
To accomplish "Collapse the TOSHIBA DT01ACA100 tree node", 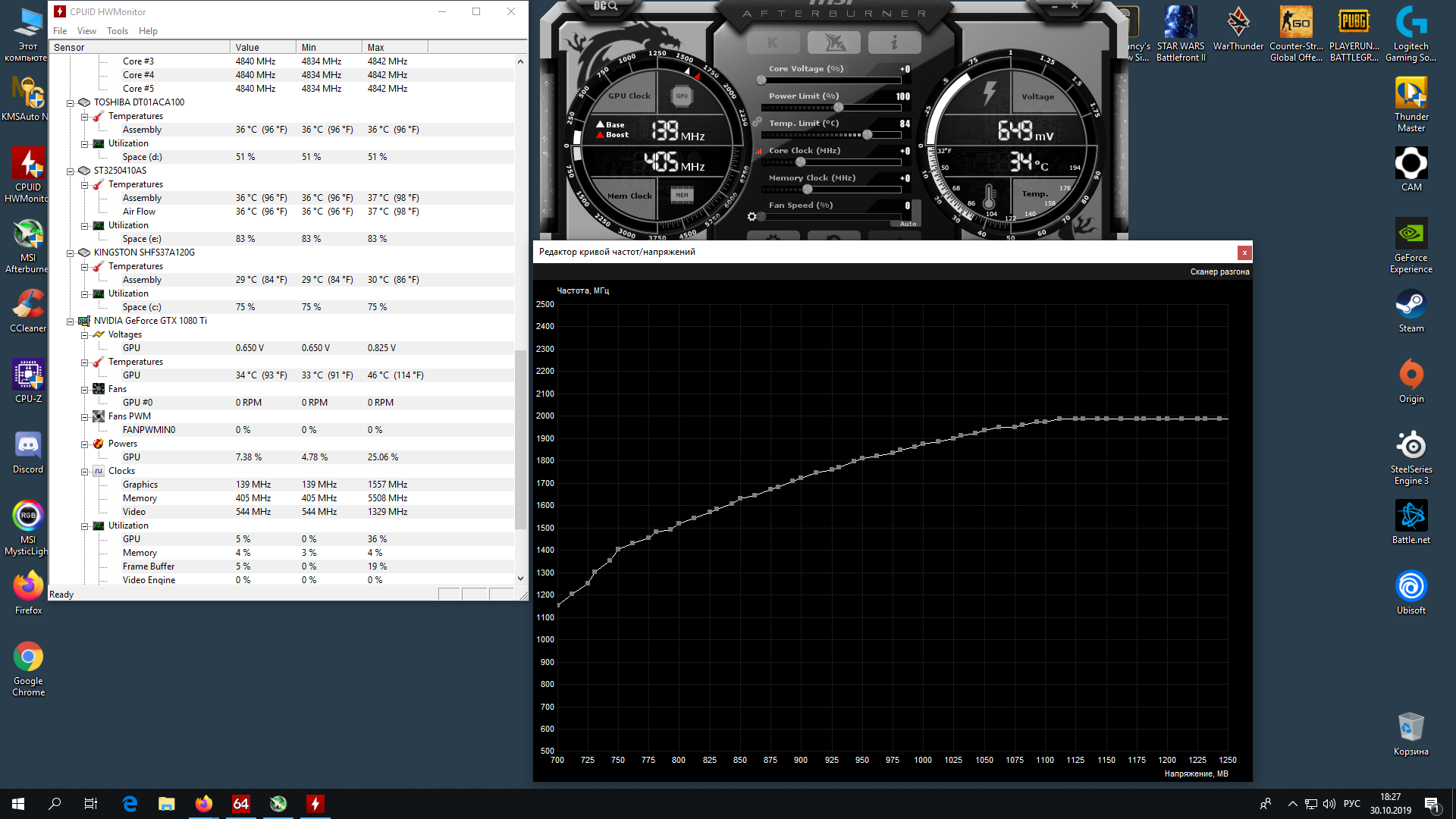I will 70,103.
